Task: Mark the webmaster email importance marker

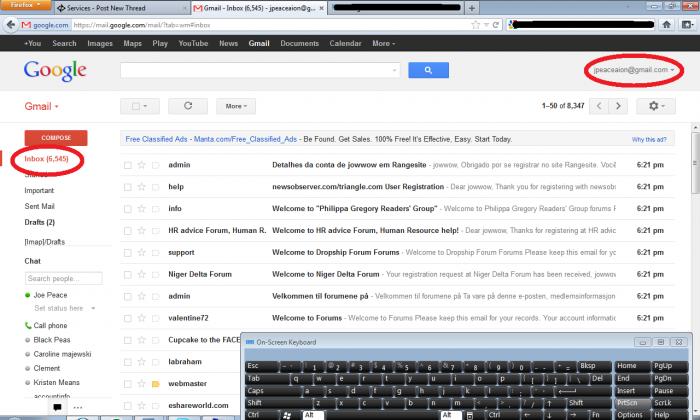Action: click(155, 383)
